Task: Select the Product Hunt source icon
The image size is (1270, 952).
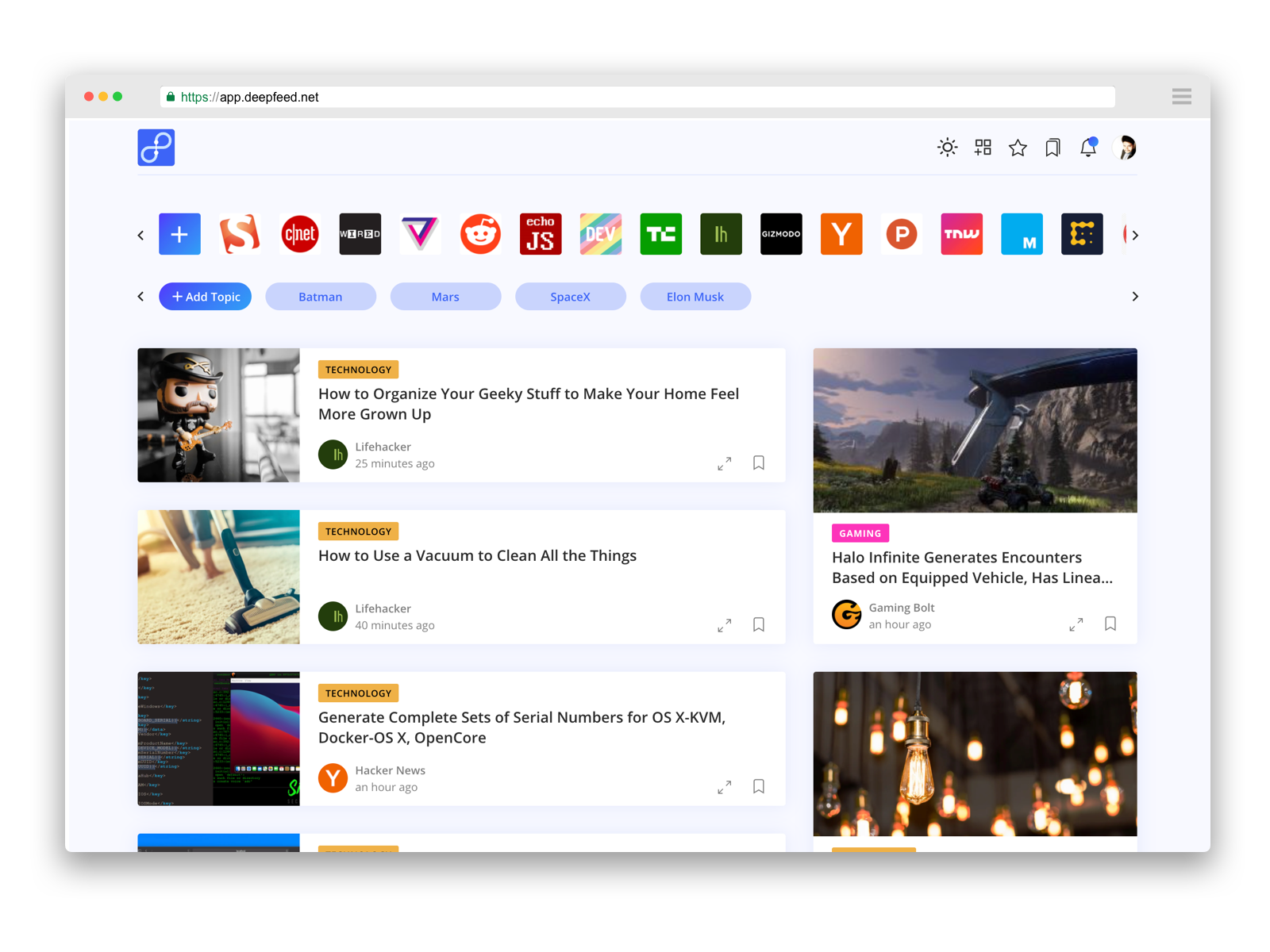Action: [x=902, y=234]
